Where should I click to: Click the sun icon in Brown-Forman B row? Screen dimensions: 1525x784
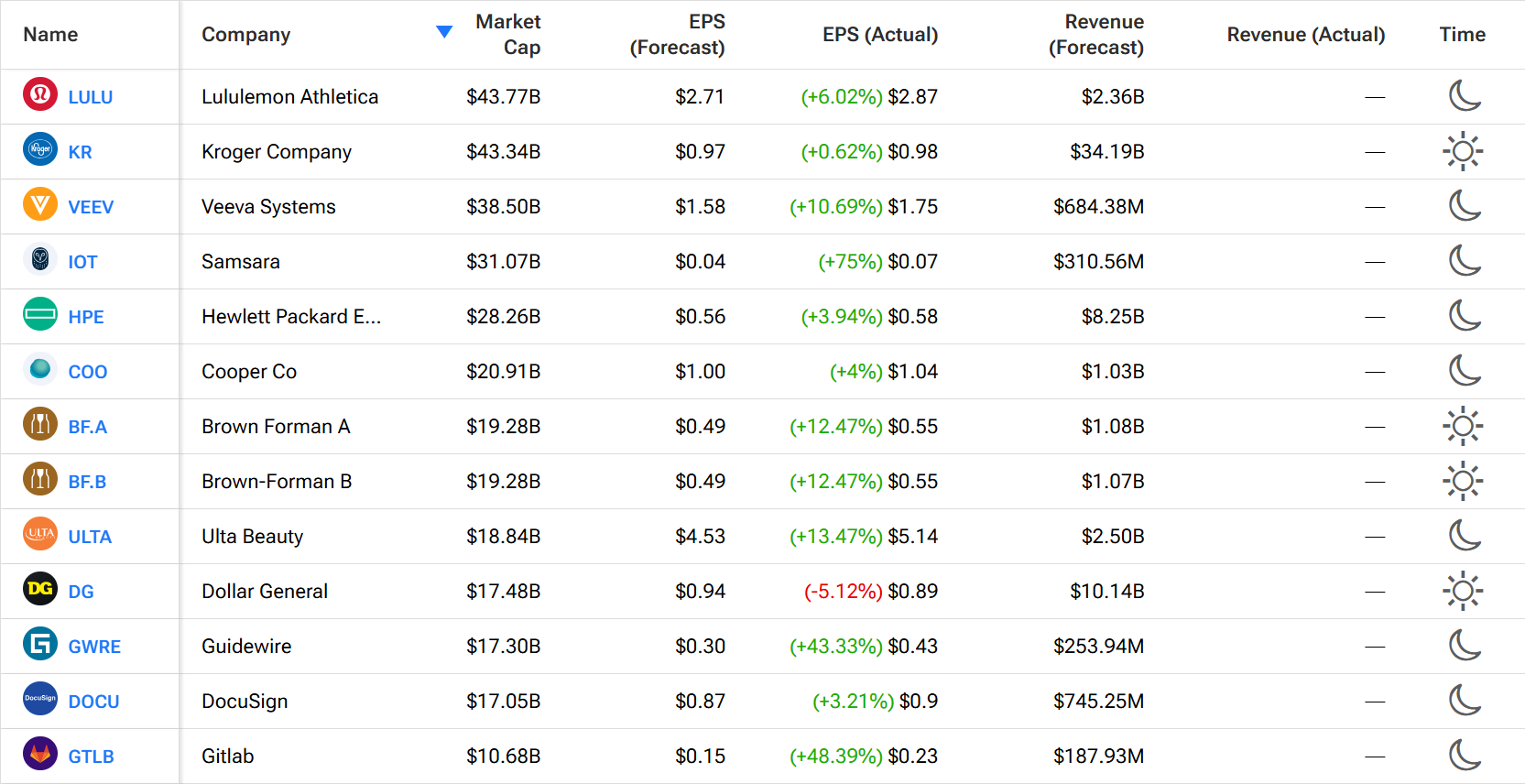coord(1463,481)
